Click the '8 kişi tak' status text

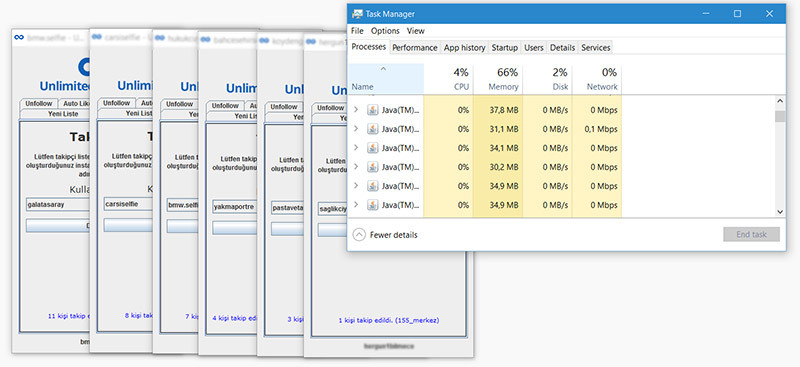click(138, 315)
